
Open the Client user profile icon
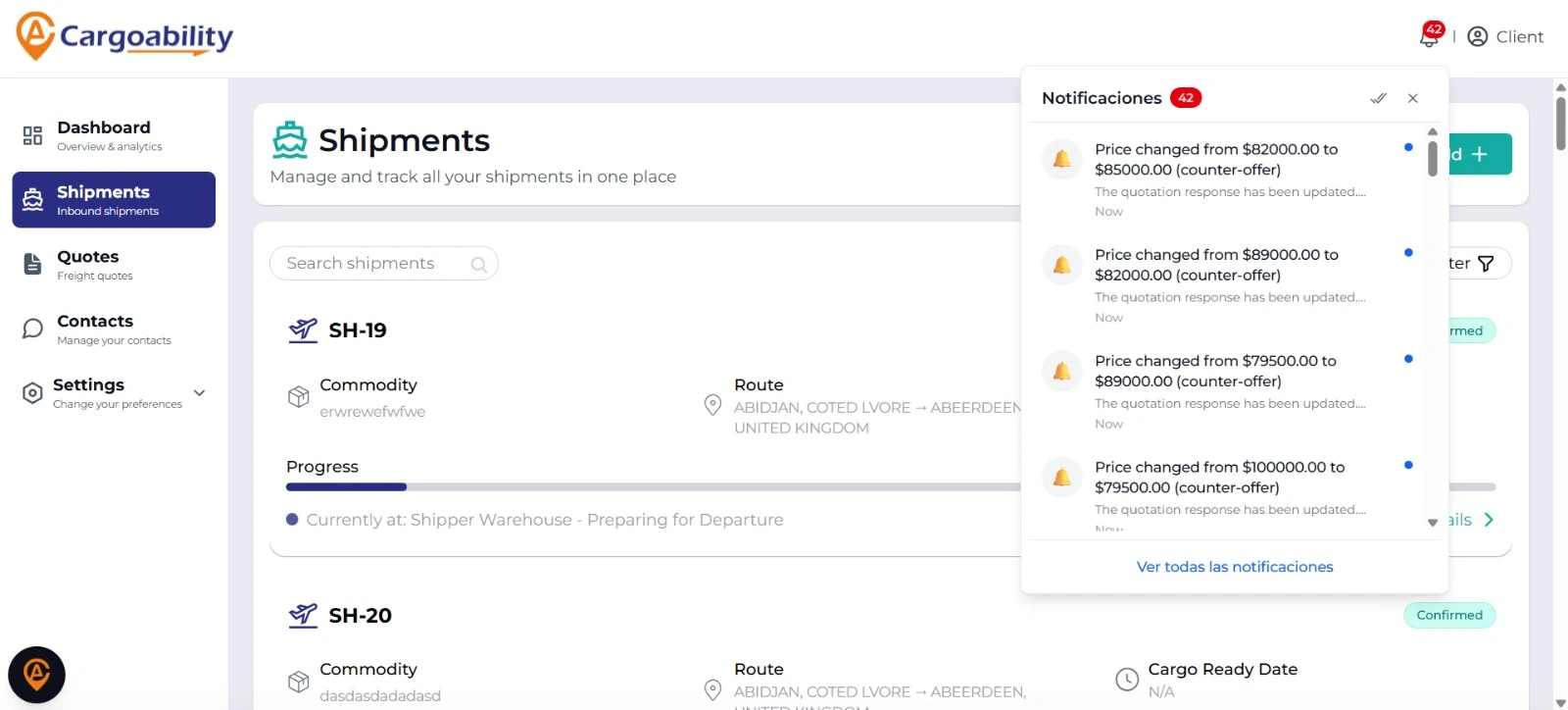click(x=1478, y=37)
